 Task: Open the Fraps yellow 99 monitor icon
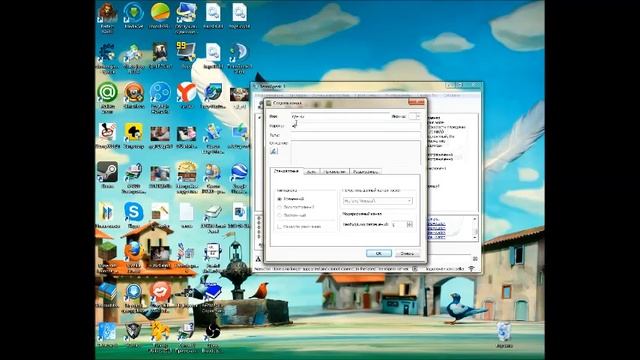click(186, 52)
